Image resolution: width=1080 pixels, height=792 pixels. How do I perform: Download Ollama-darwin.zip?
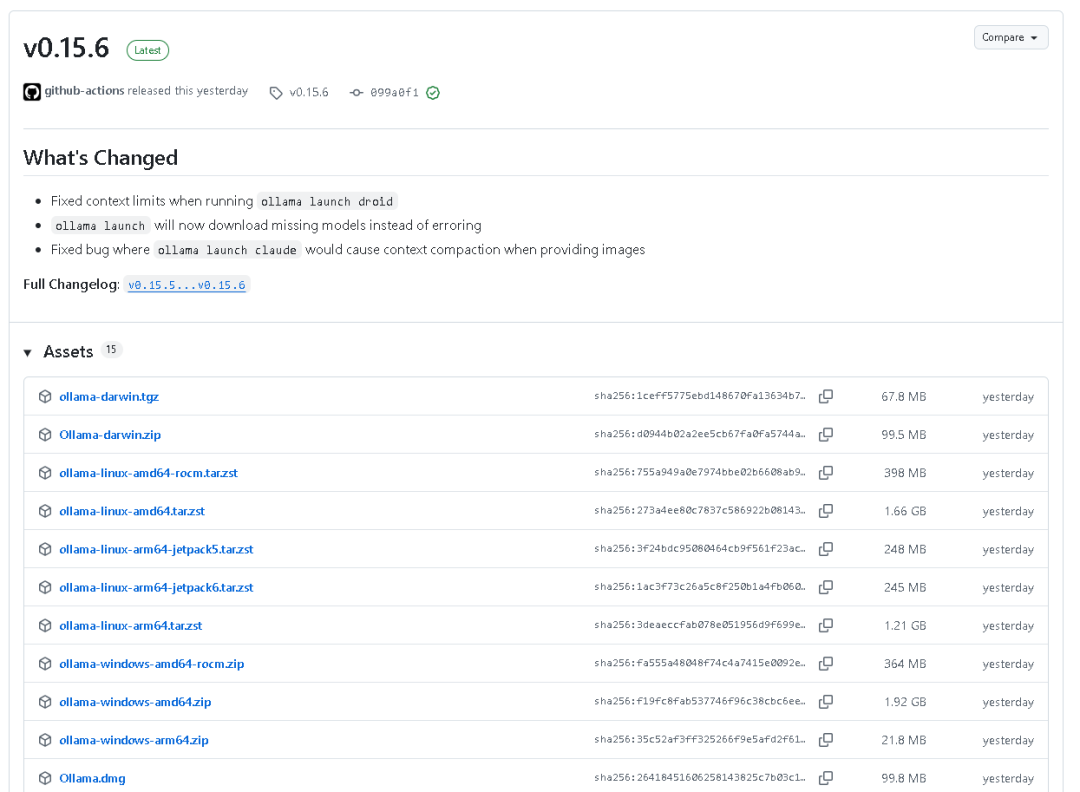tap(110, 435)
